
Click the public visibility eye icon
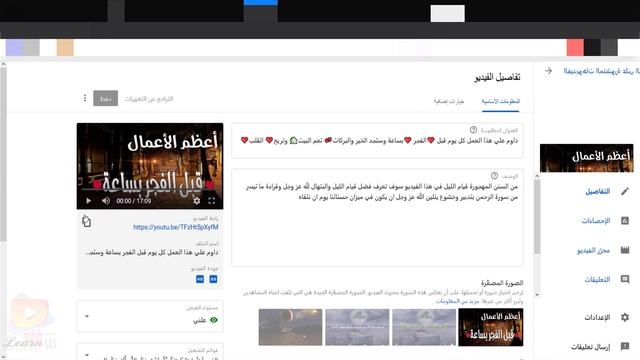(213, 320)
